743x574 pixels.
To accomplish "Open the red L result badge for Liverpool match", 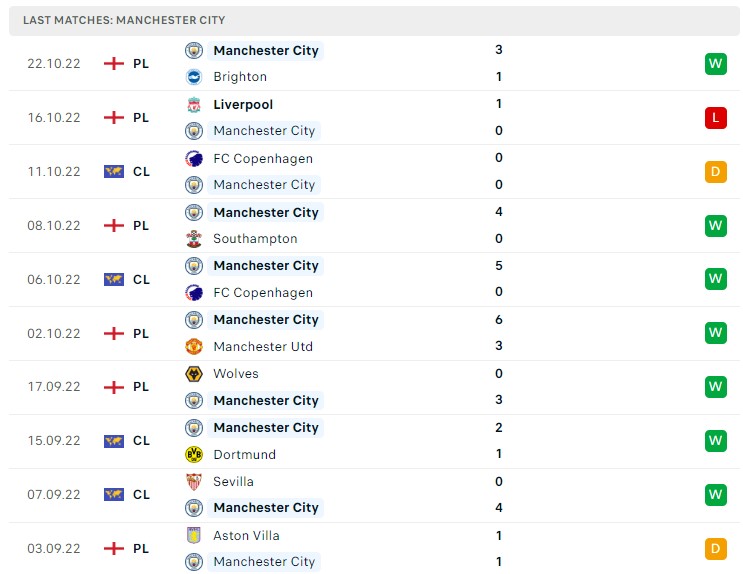I will pyautogui.click(x=716, y=118).
